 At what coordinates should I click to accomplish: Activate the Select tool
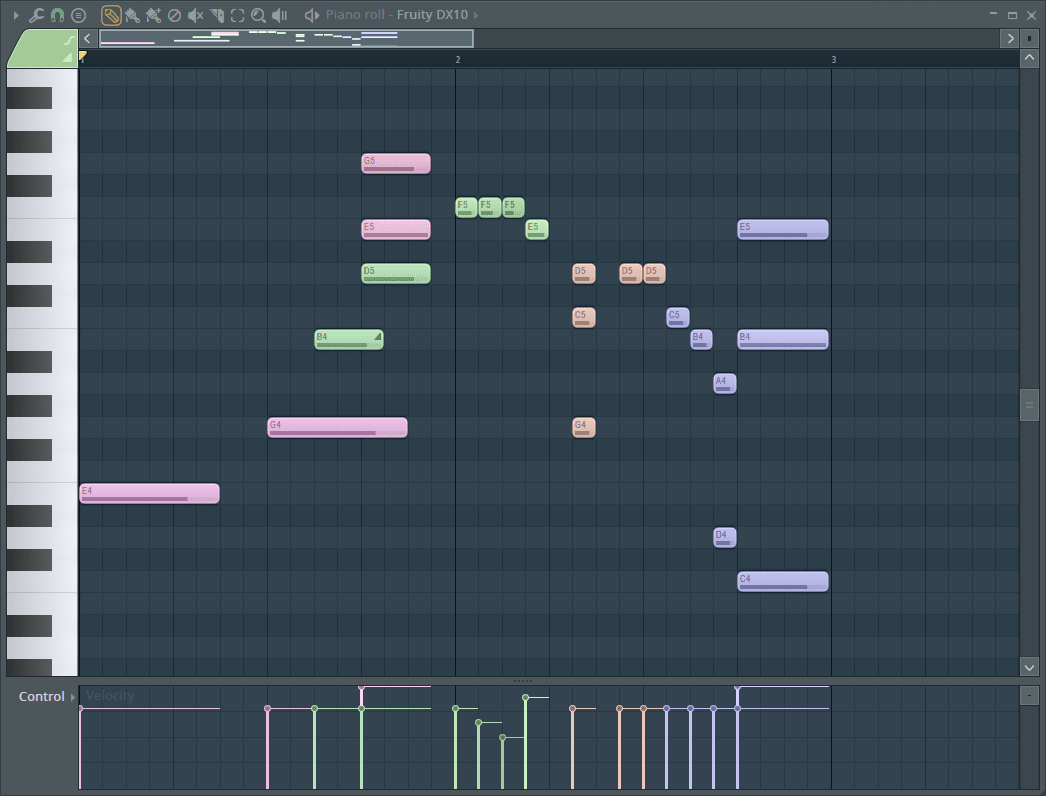(237, 15)
